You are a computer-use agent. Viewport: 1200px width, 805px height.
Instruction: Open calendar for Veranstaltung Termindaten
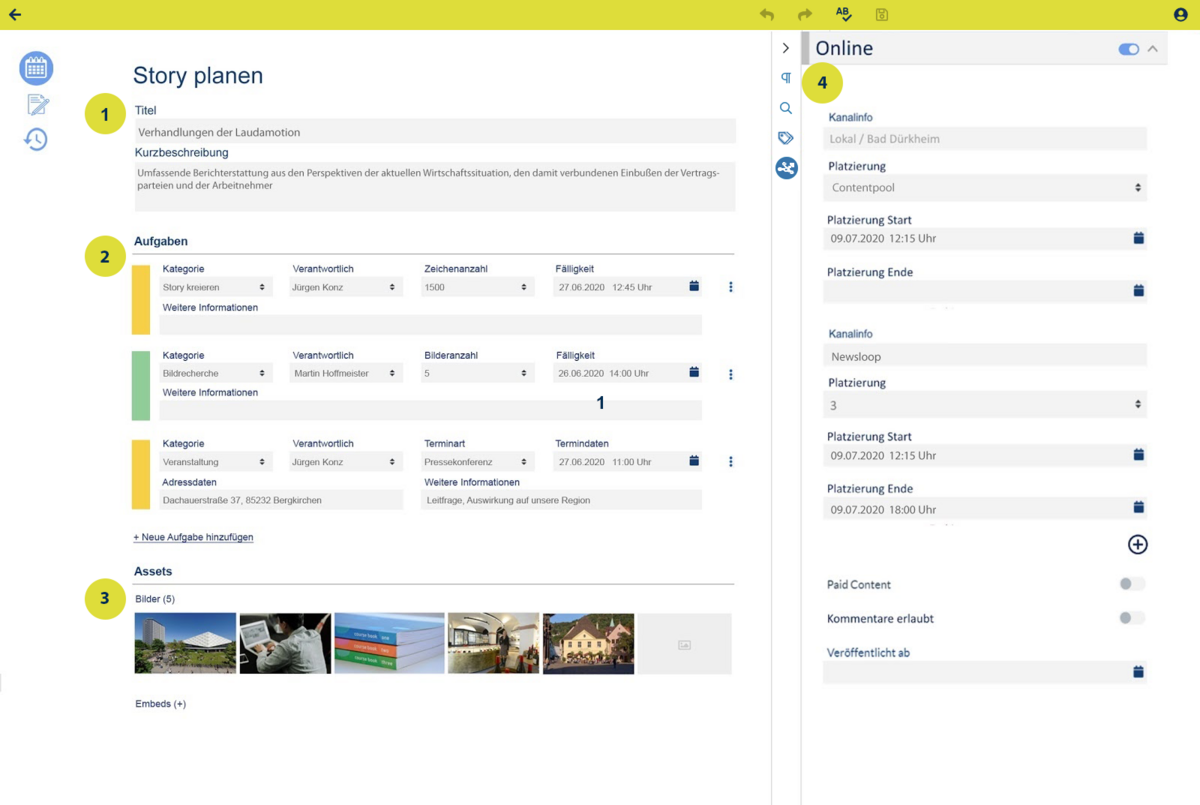coord(694,461)
